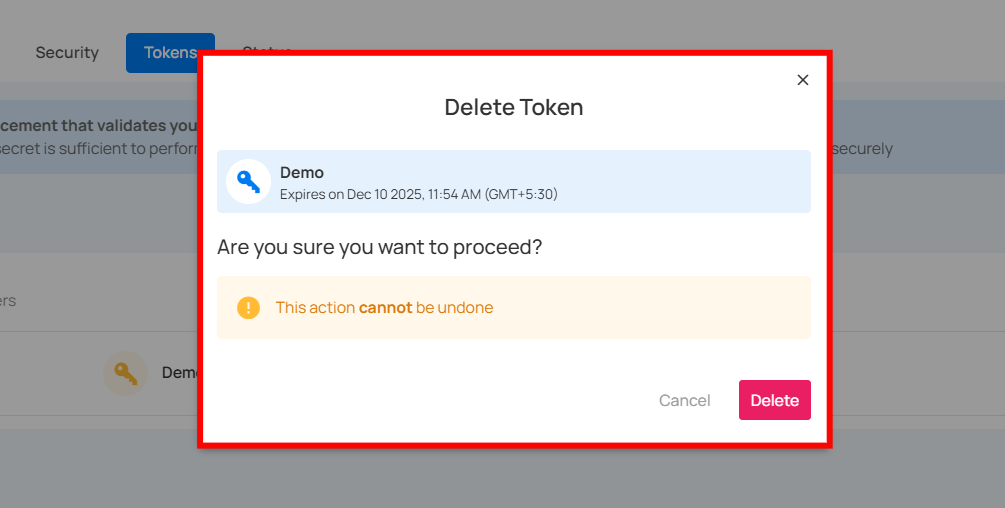Switch to the Security tab
Screen dimensions: 1005x508
pyautogui.click(x=67, y=53)
